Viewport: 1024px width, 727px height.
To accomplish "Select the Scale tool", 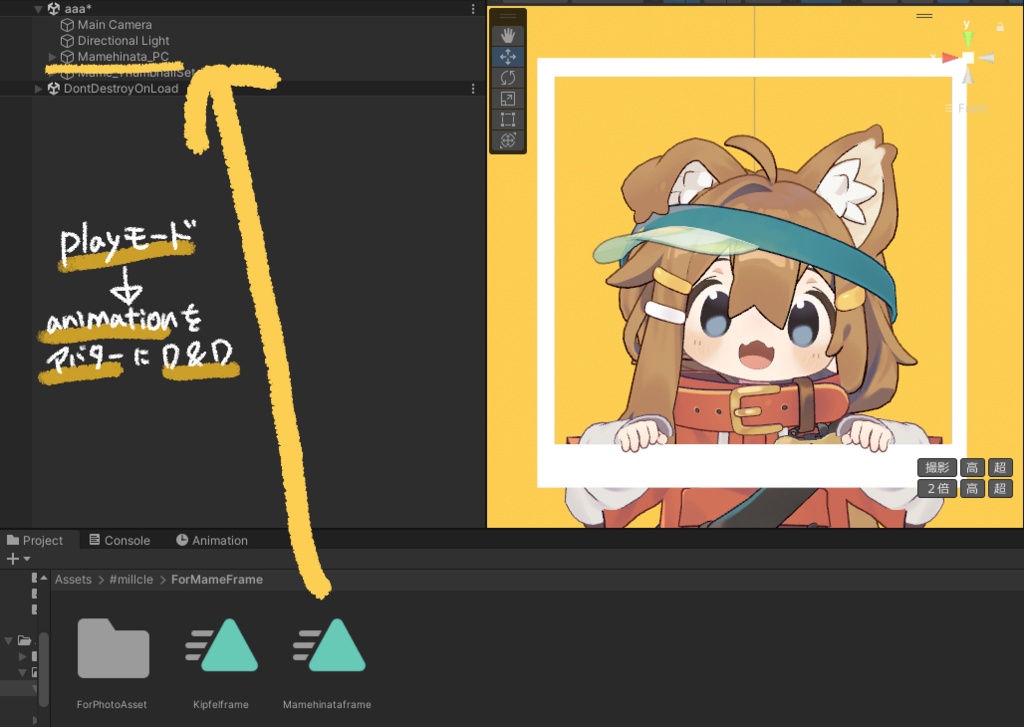I will (x=507, y=99).
